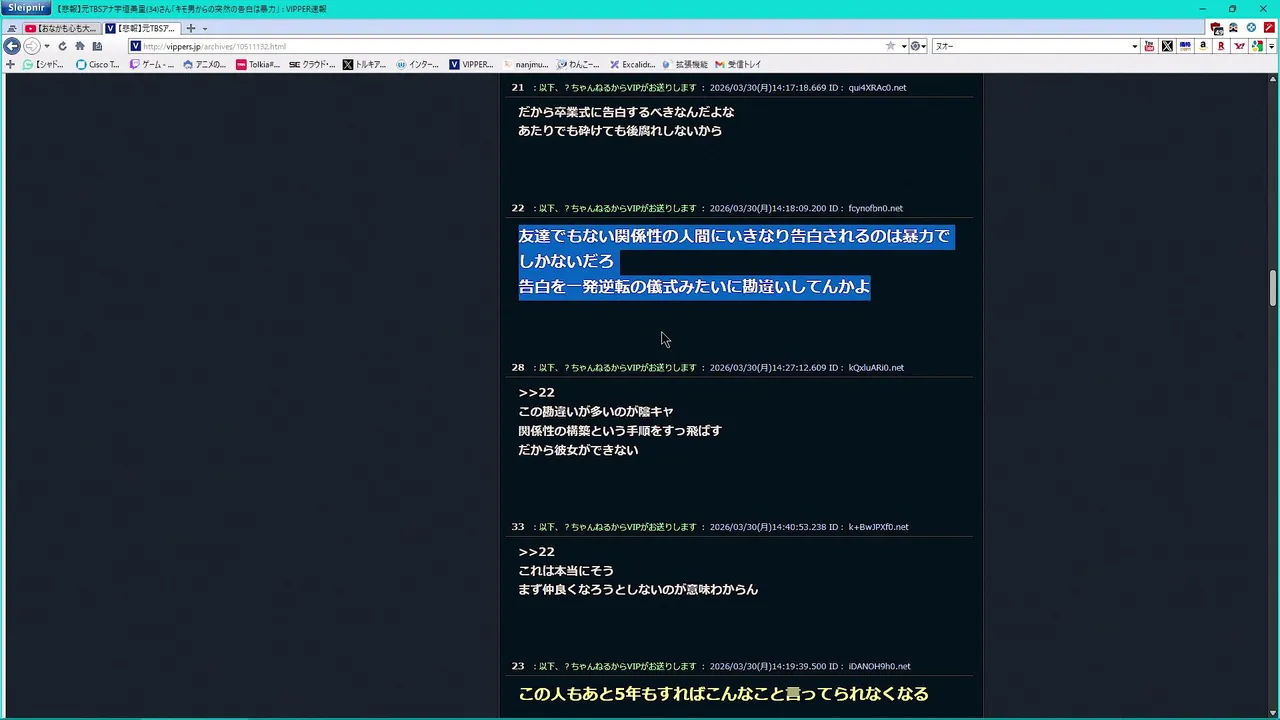The height and width of the screenshot is (720, 1280).
Task: Reload the current page
Action: coord(62,46)
